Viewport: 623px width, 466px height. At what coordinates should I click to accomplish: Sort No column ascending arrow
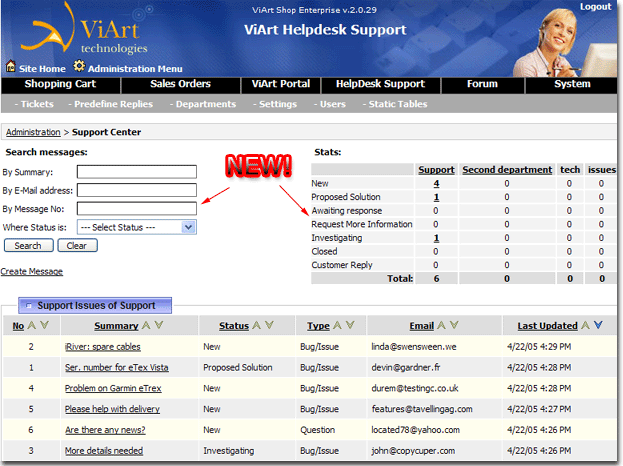coord(32,325)
